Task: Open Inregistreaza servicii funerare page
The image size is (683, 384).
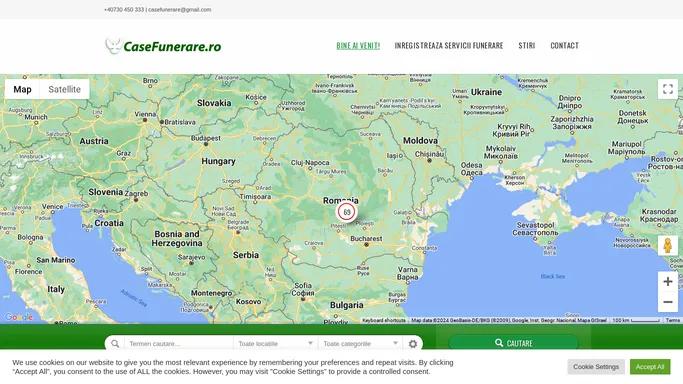Action: [449, 45]
